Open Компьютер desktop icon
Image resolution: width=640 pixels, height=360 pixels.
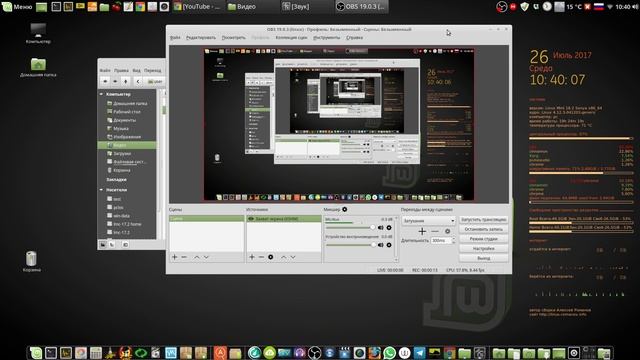pyautogui.click(x=38, y=33)
